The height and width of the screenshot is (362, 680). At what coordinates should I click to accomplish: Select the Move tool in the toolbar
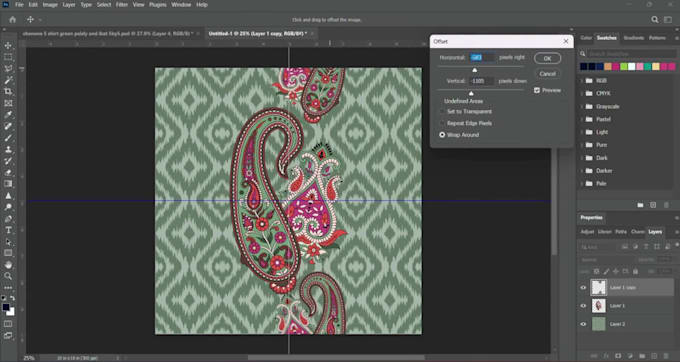coord(8,46)
